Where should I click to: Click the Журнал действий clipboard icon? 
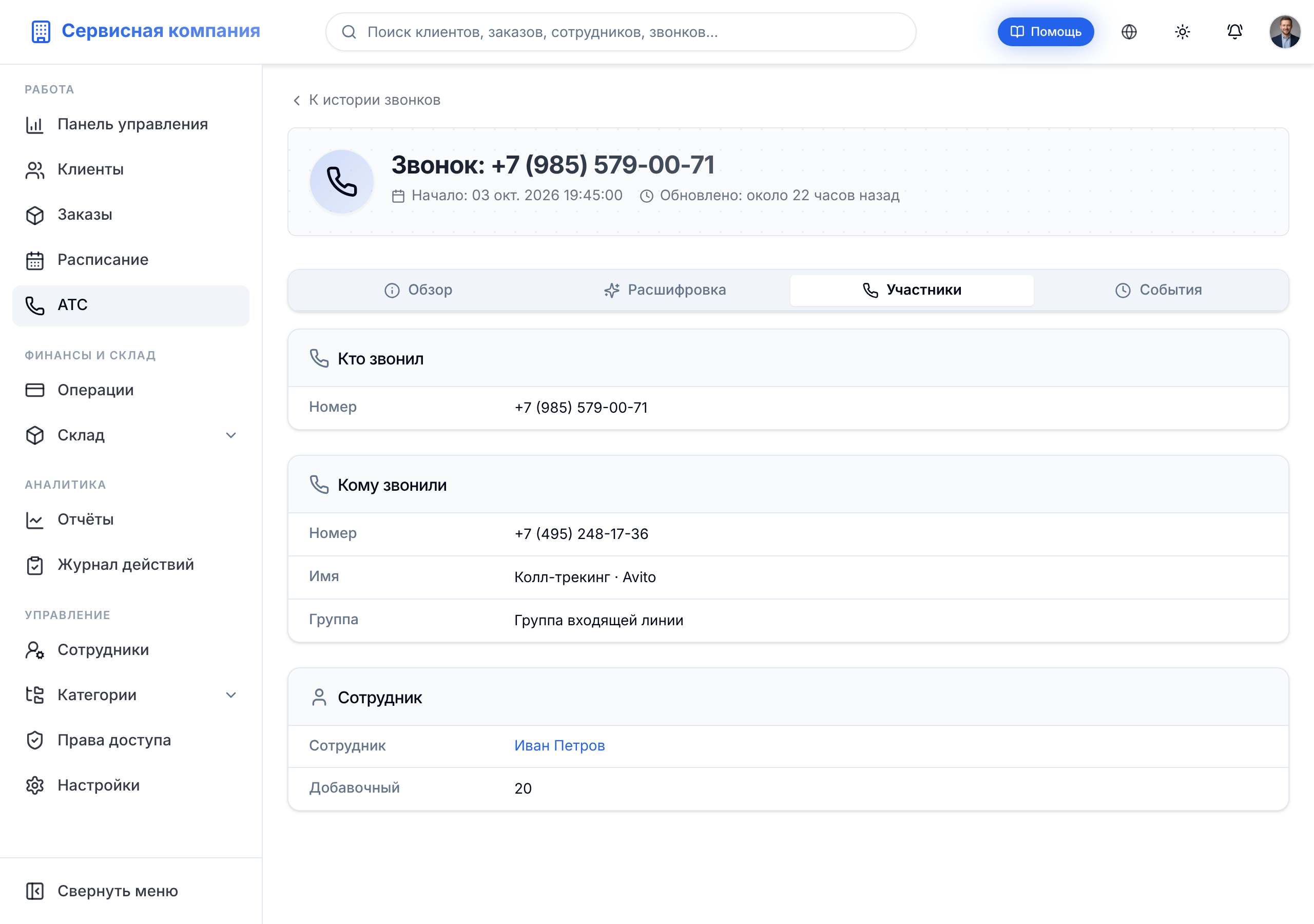[35, 565]
